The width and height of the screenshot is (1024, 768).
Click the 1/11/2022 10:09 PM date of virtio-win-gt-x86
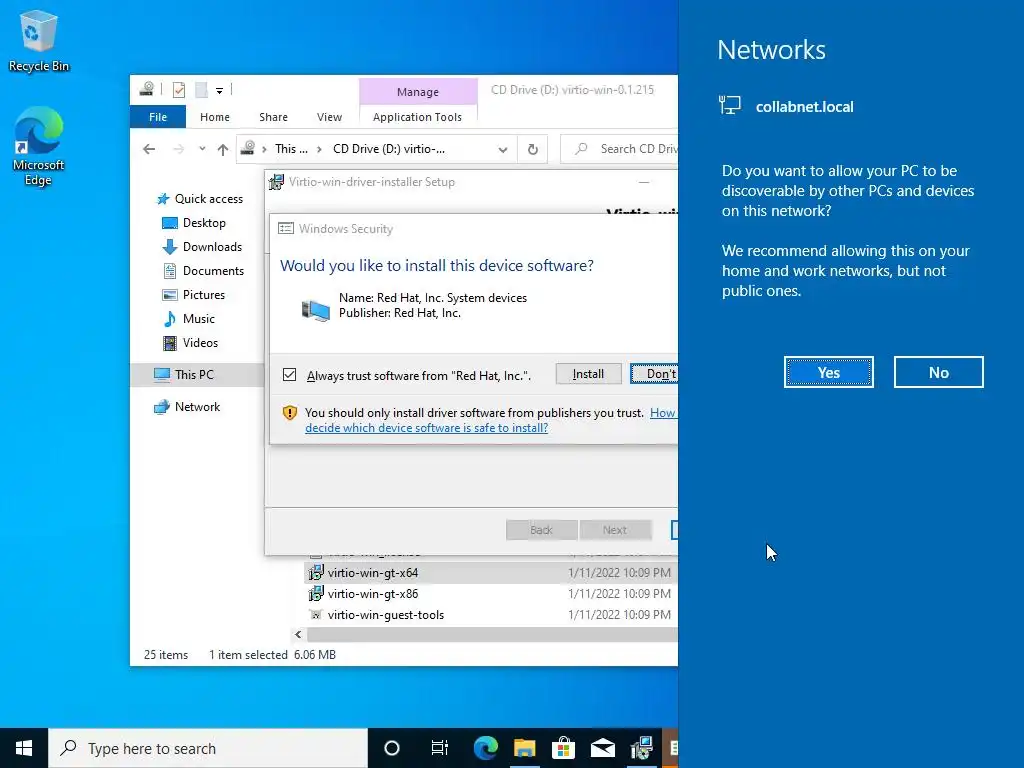tap(619, 594)
